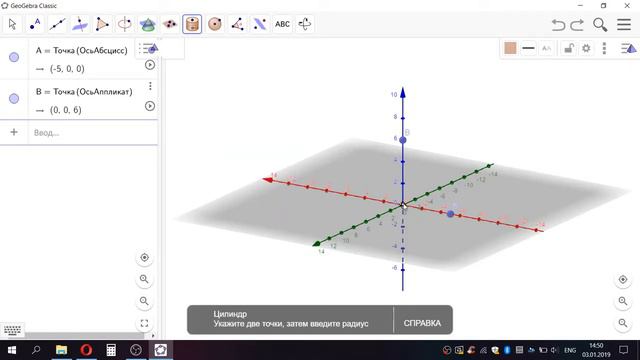Screen dimensions: 640x360
Task: Toggle the 3D view style bar
Action: (x=628, y=49)
